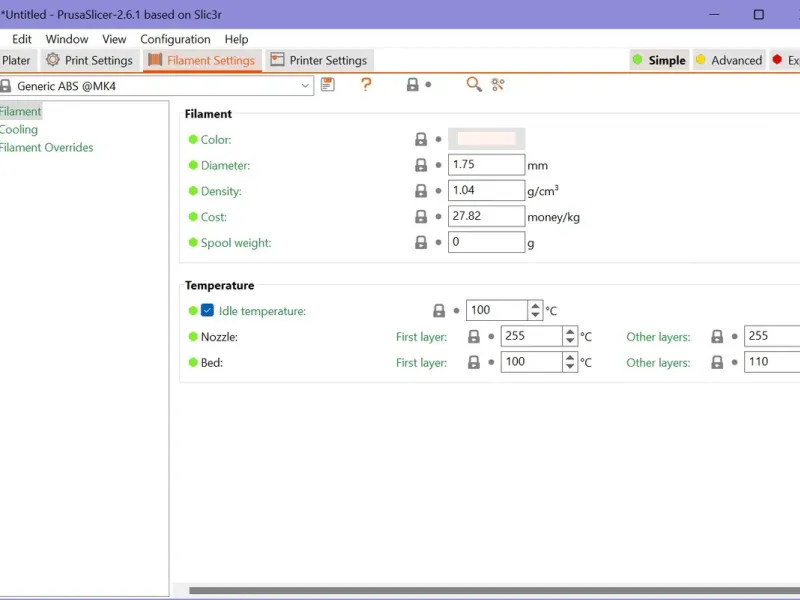Click Bed other layers temperature field
Viewport: 800px width, 600px height.
point(771,362)
